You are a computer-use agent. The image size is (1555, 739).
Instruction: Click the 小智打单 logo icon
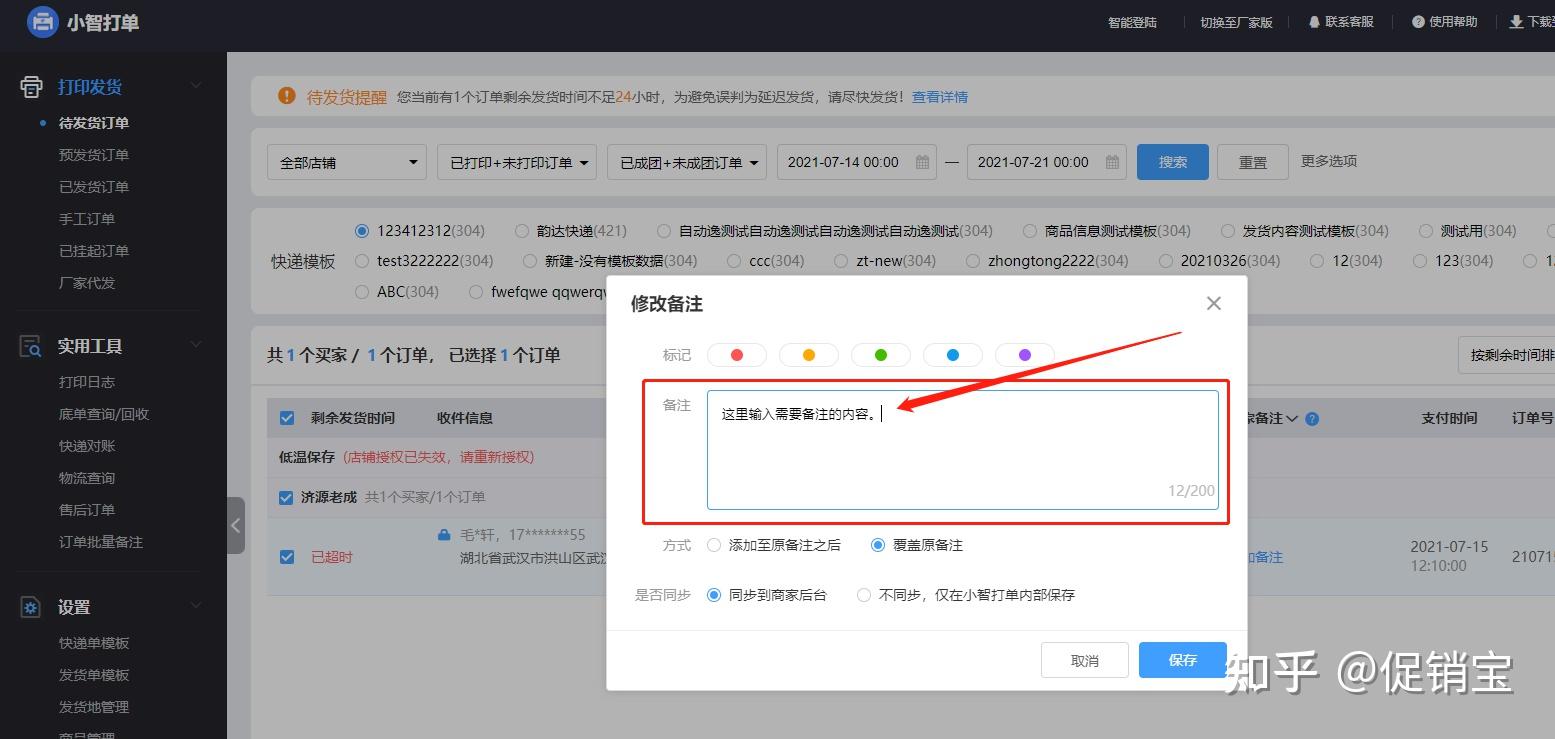tap(42, 21)
